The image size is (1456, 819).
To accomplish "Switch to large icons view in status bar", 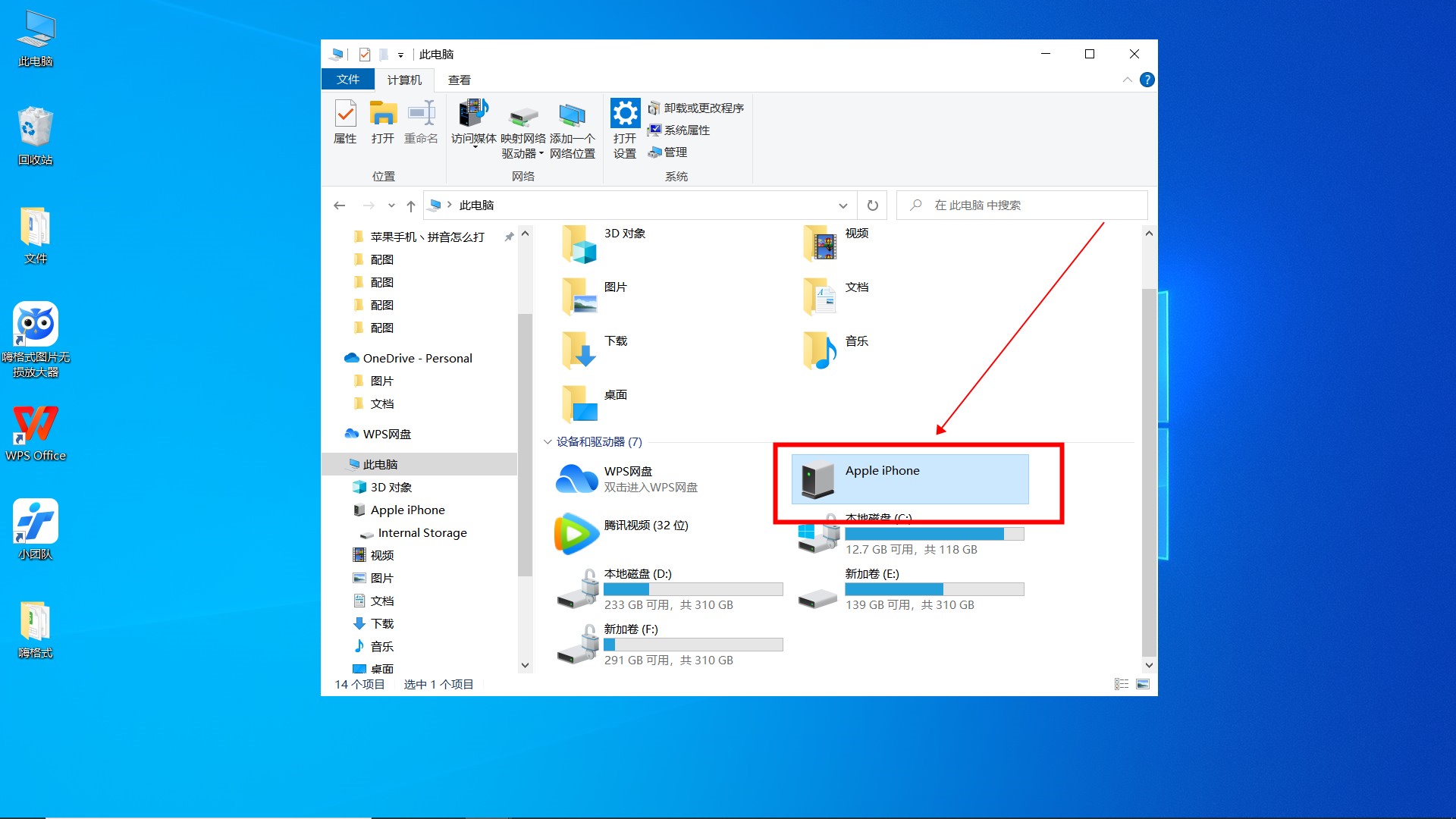I will [x=1143, y=684].
